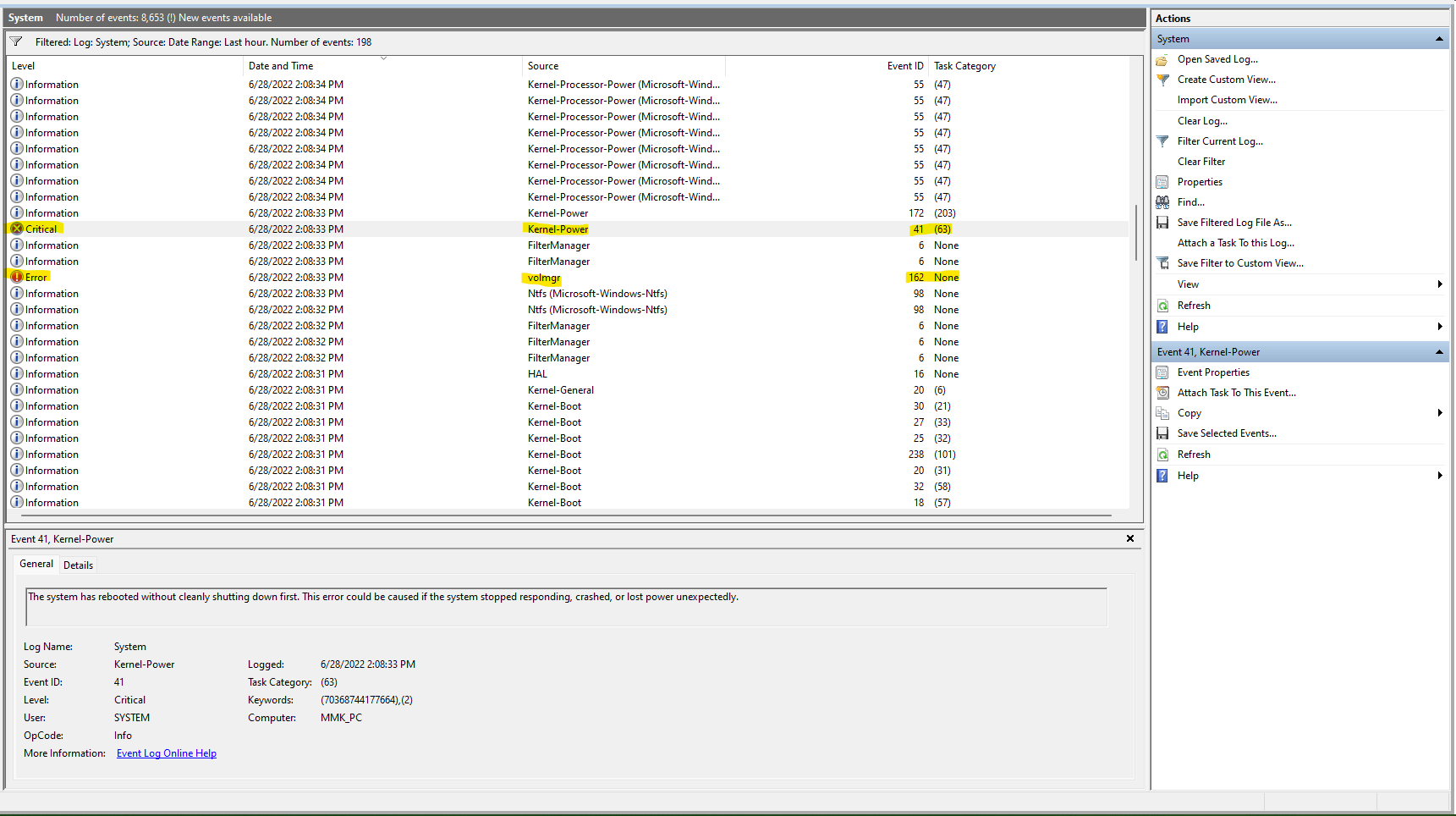Screen dimensions: 1456x816
Task: Click the Save Selected Events disk icon
Action: (x=1162, y=433)
